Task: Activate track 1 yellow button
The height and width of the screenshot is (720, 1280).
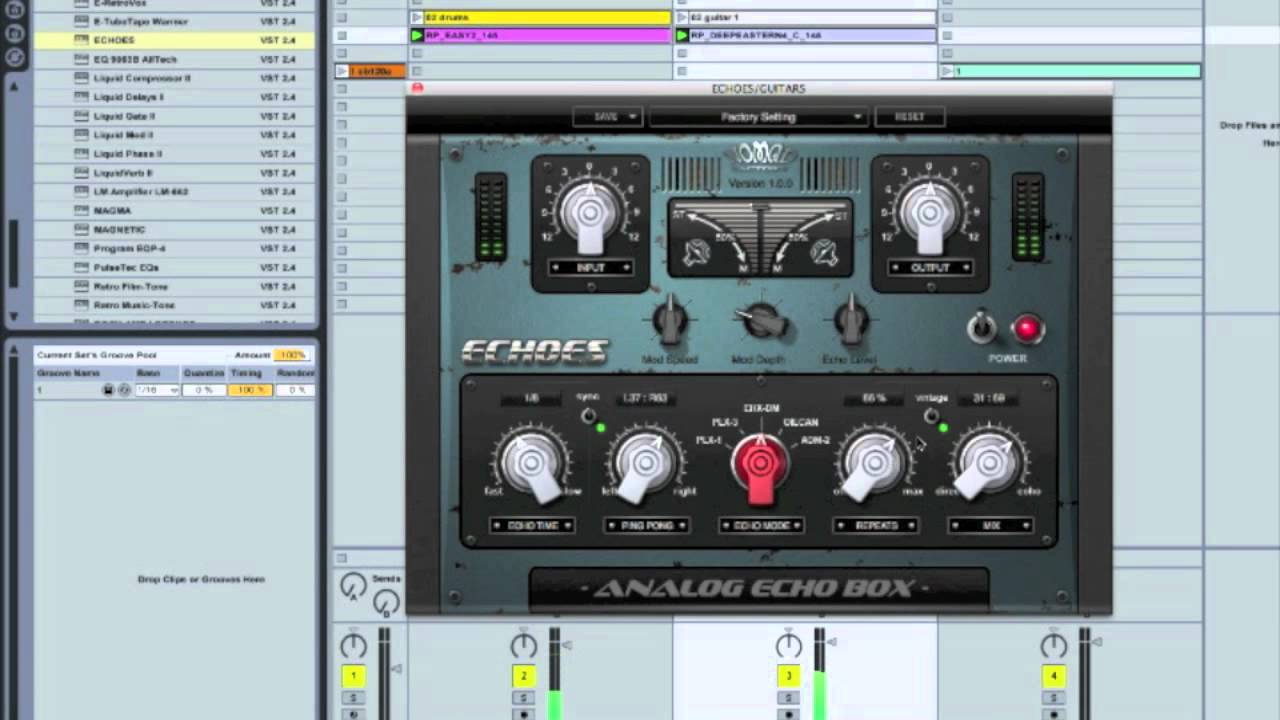Action: pos(353,677)
